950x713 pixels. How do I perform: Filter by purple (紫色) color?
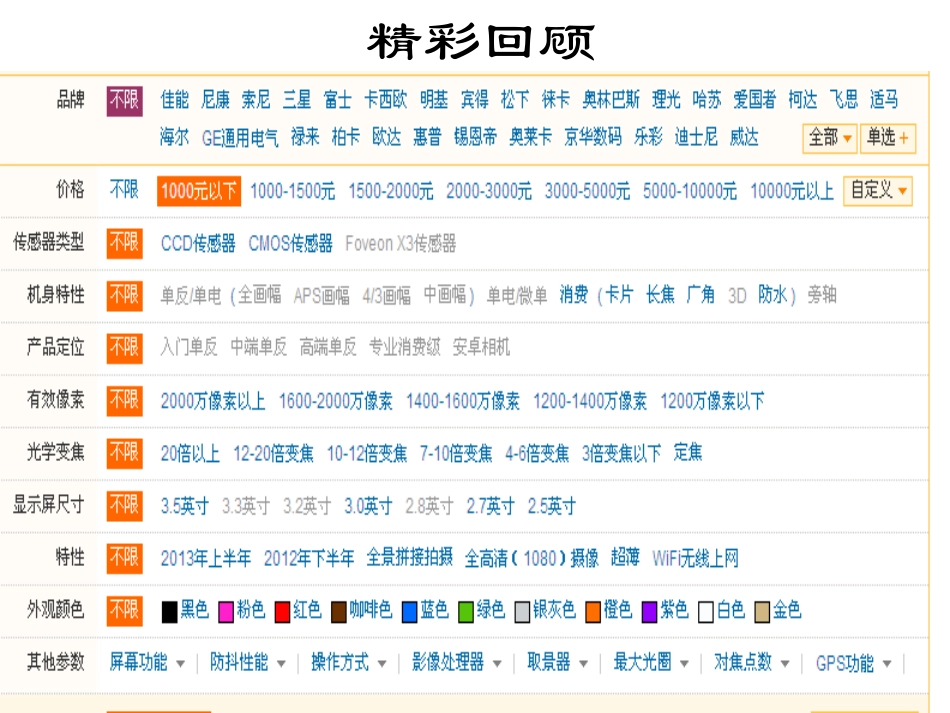[x=665, y=611]
